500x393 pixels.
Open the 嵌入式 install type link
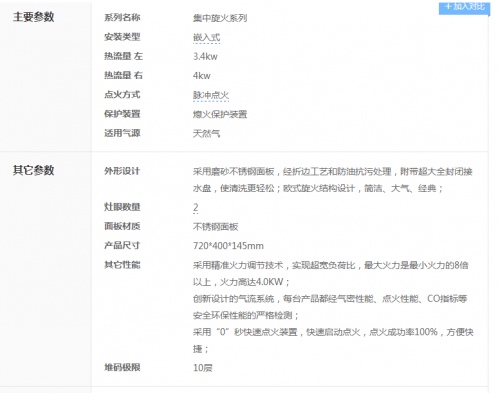(x=207, y=37)
